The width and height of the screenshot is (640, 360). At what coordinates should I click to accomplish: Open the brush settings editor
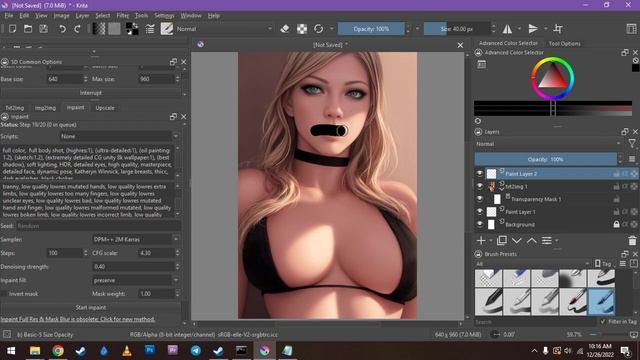[x=150, y=29]
